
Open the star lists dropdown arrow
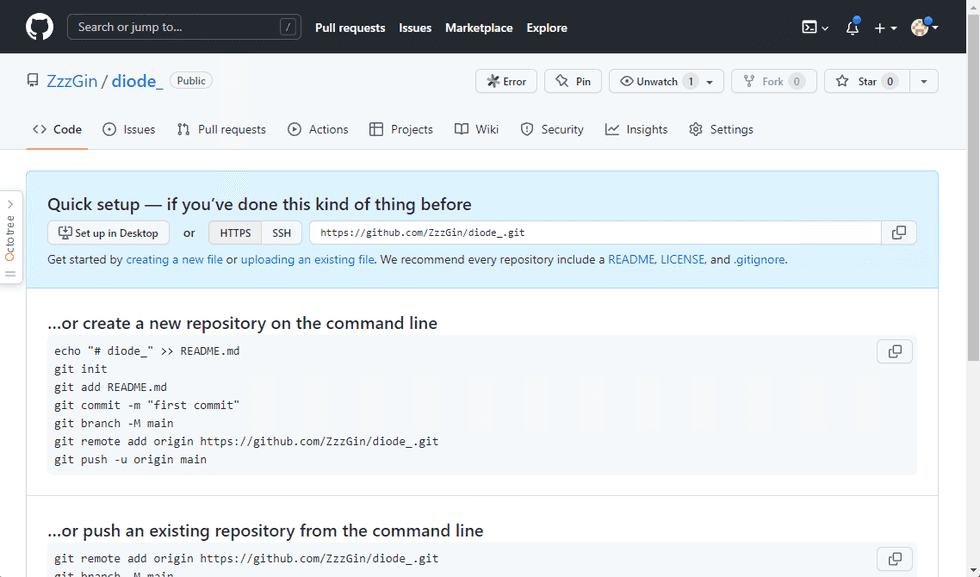(924, 81)
